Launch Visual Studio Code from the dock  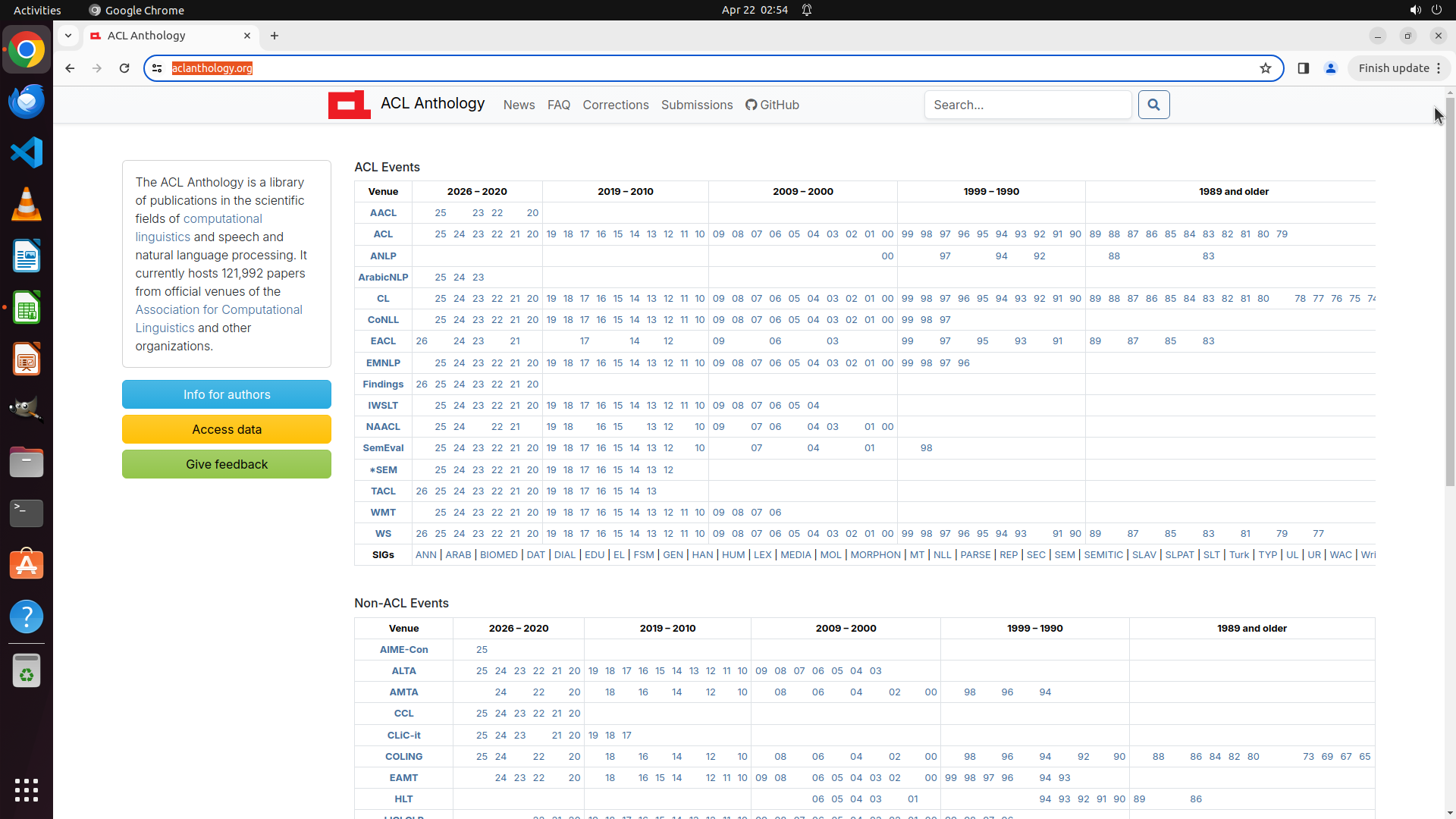(27, 152)
